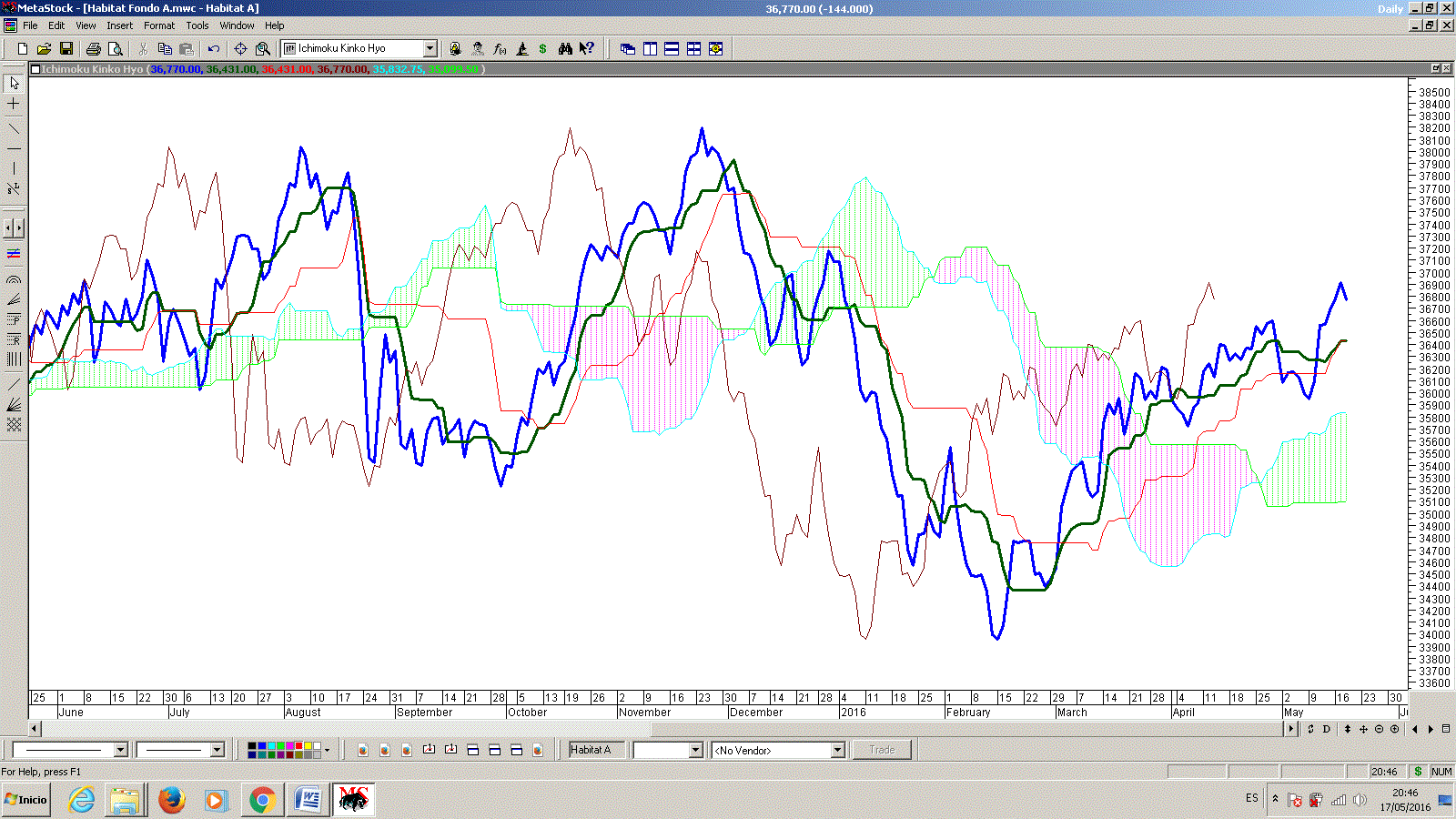Click the zoom out minus icon
This screenshot has height=819, width=1456.
pyautogui.click(x=1379, y=729)
